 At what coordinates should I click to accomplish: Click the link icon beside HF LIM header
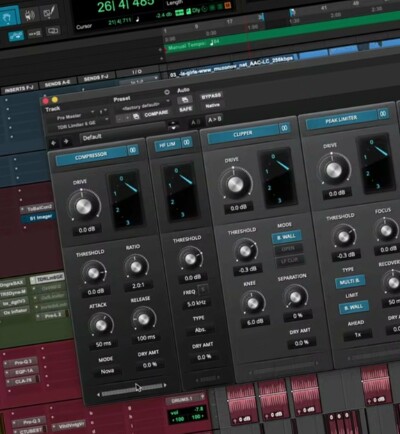(187, 142)
